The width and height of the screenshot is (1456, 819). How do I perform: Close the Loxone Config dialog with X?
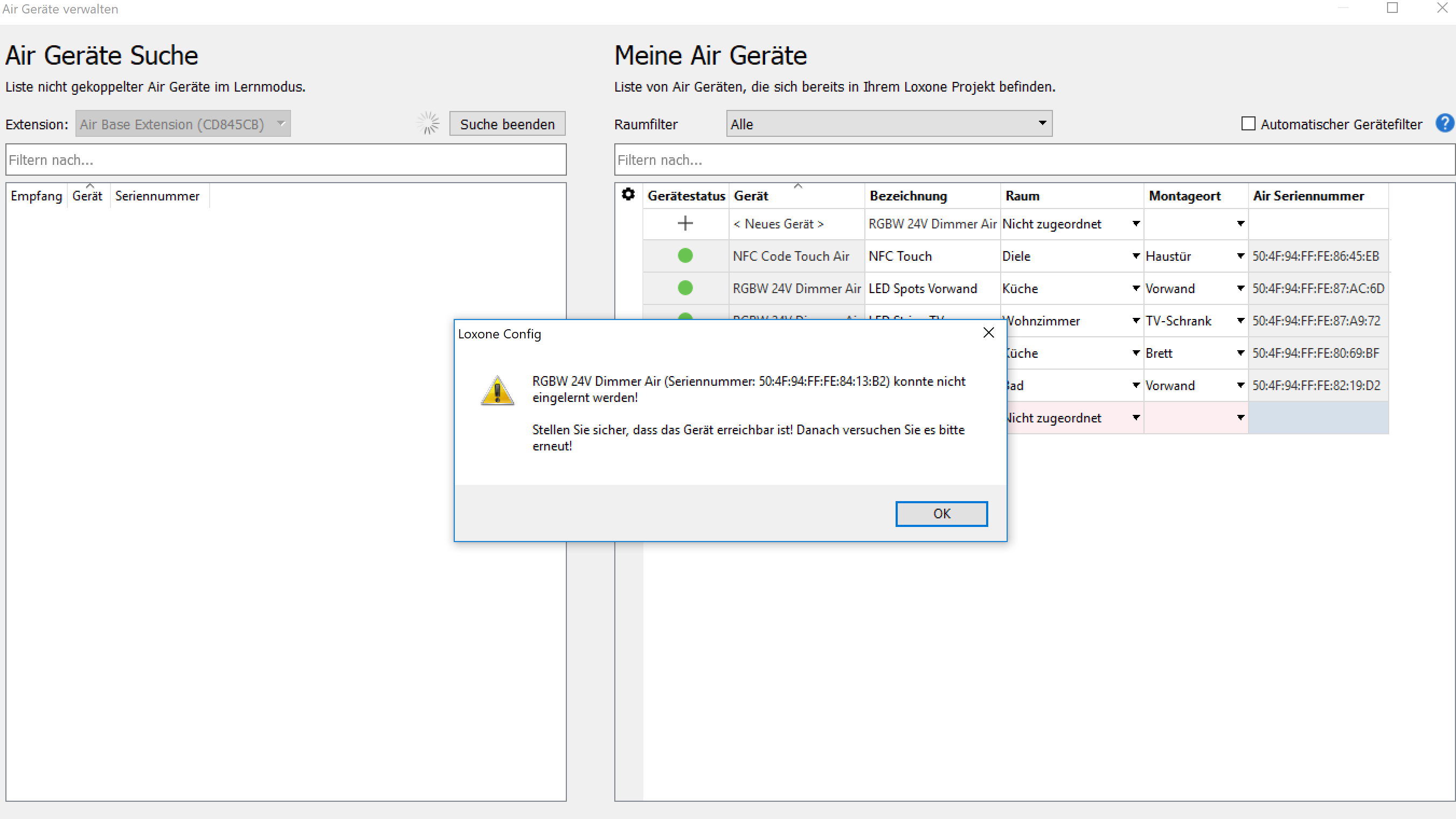coord(989,333)
